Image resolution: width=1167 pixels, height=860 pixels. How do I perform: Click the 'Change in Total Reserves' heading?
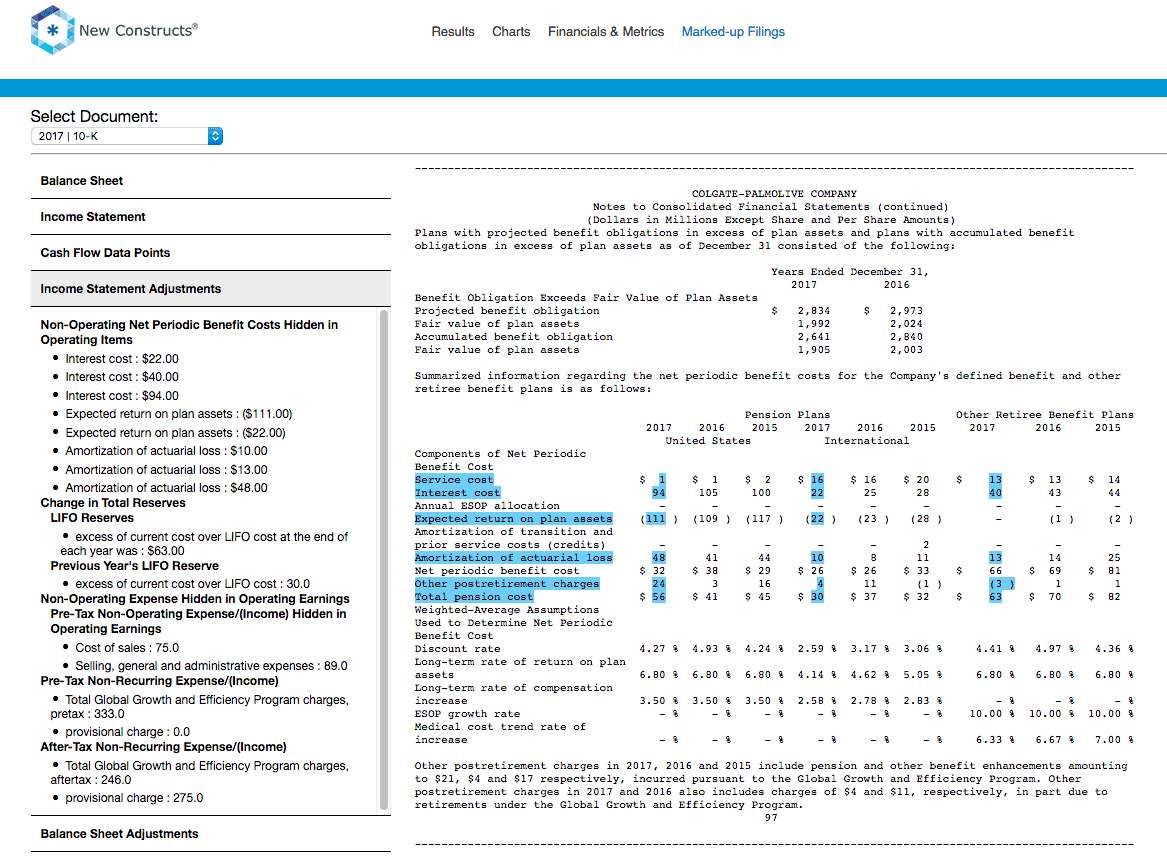[x=113, y=503]
